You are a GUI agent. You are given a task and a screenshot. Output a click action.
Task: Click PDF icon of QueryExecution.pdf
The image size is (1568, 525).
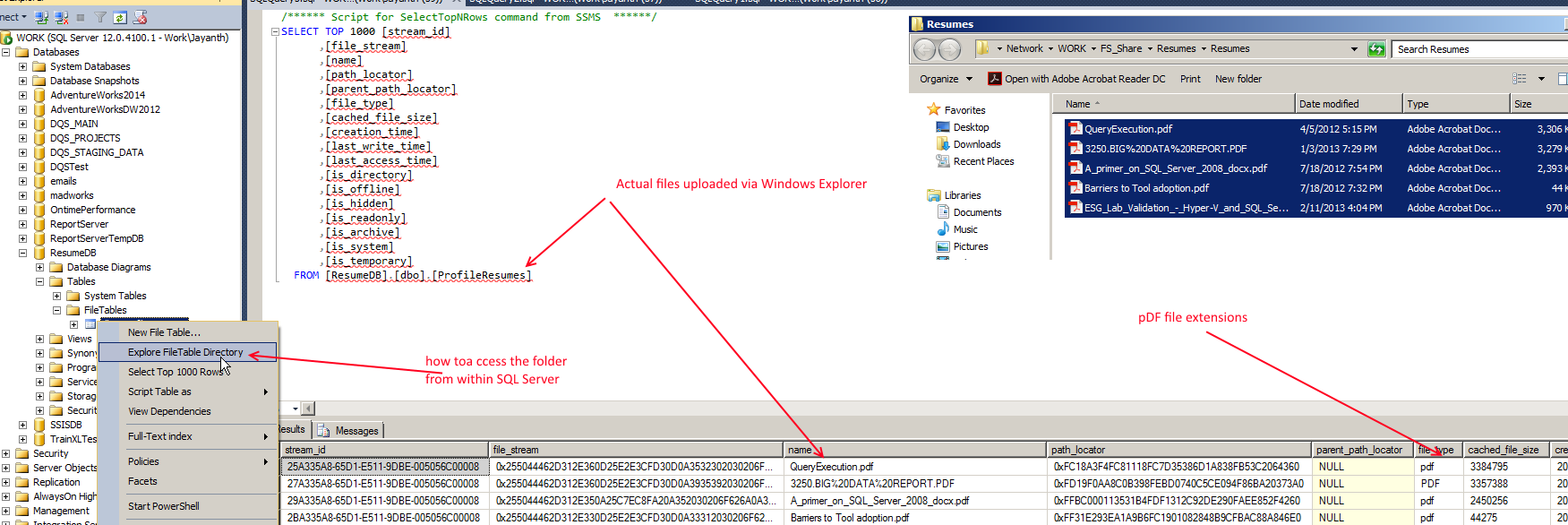1076,129
